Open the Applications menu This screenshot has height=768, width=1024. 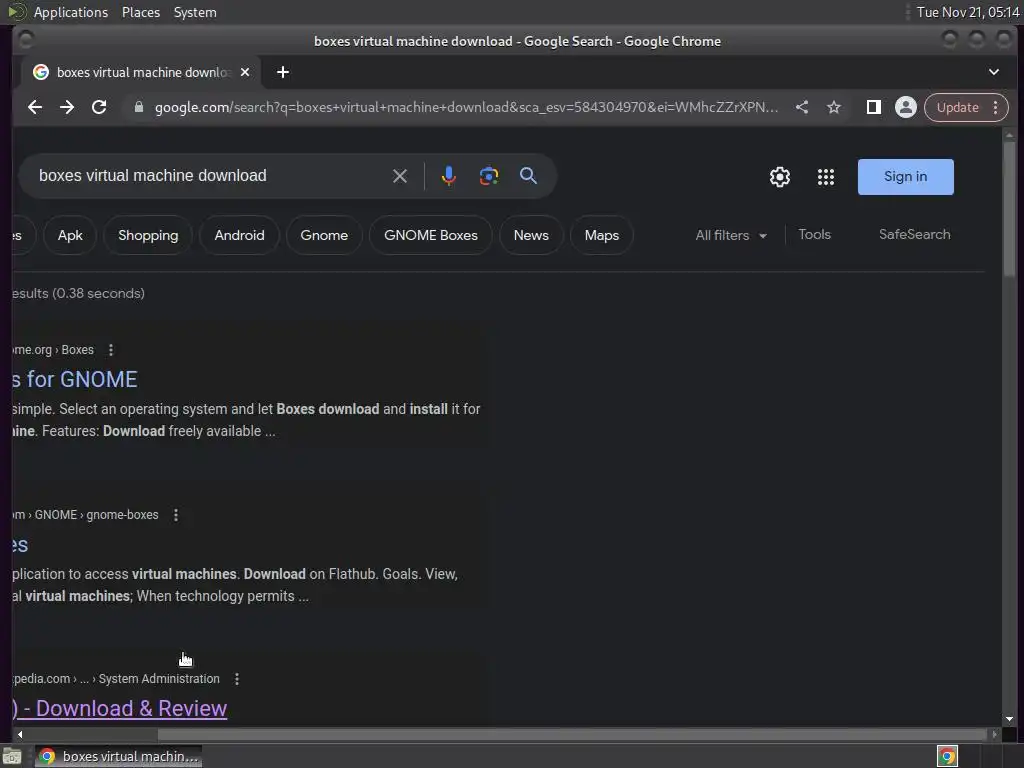point(71,12)
